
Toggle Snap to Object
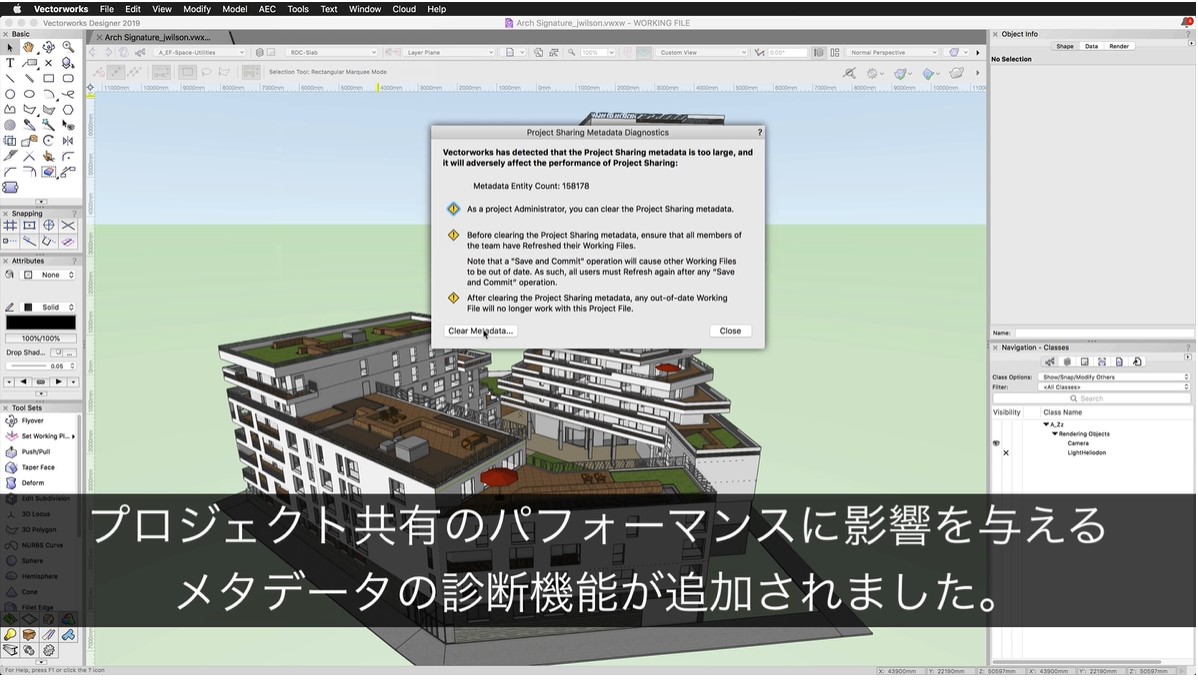pos(29,225)
